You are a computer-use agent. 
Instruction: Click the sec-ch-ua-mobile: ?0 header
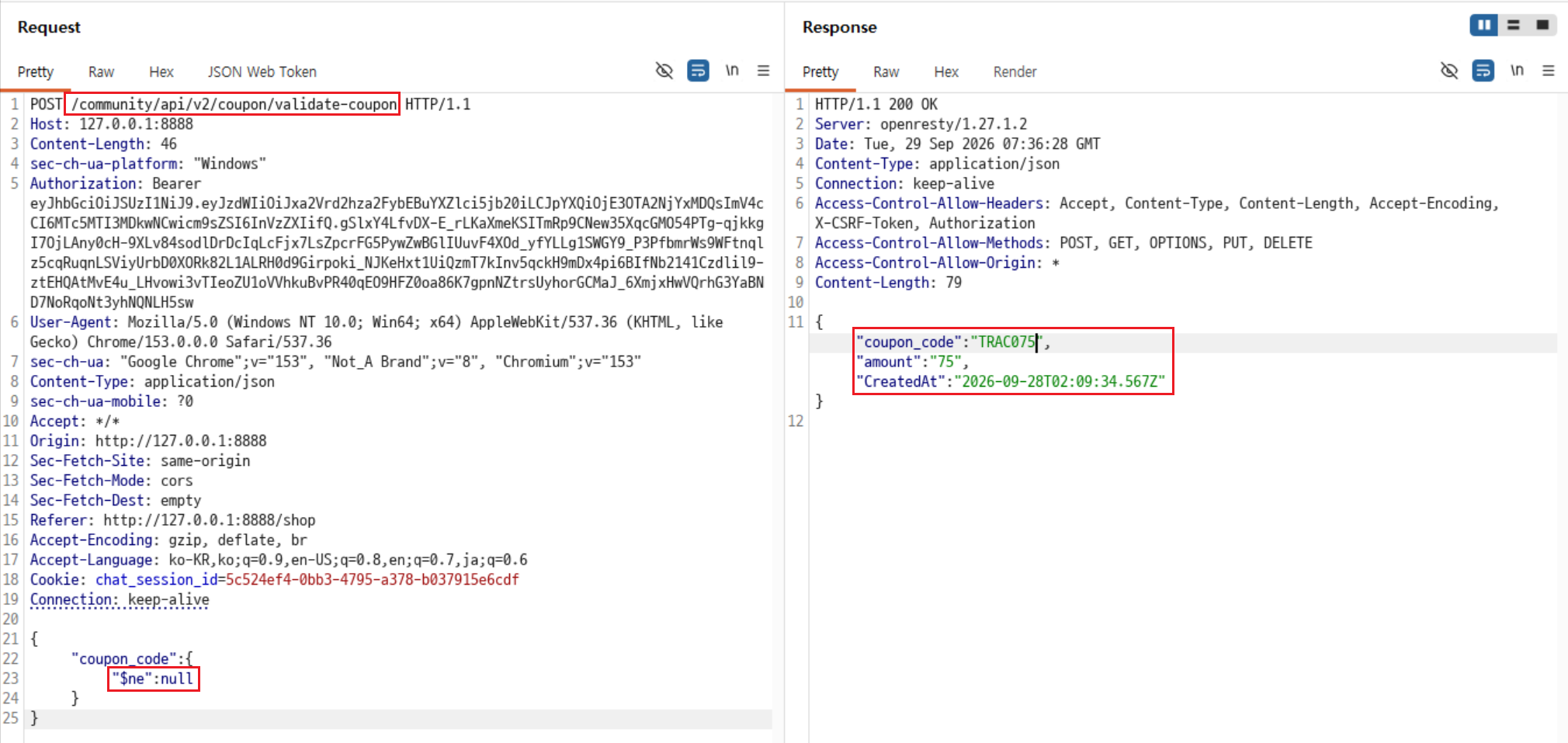click(112, 401)
